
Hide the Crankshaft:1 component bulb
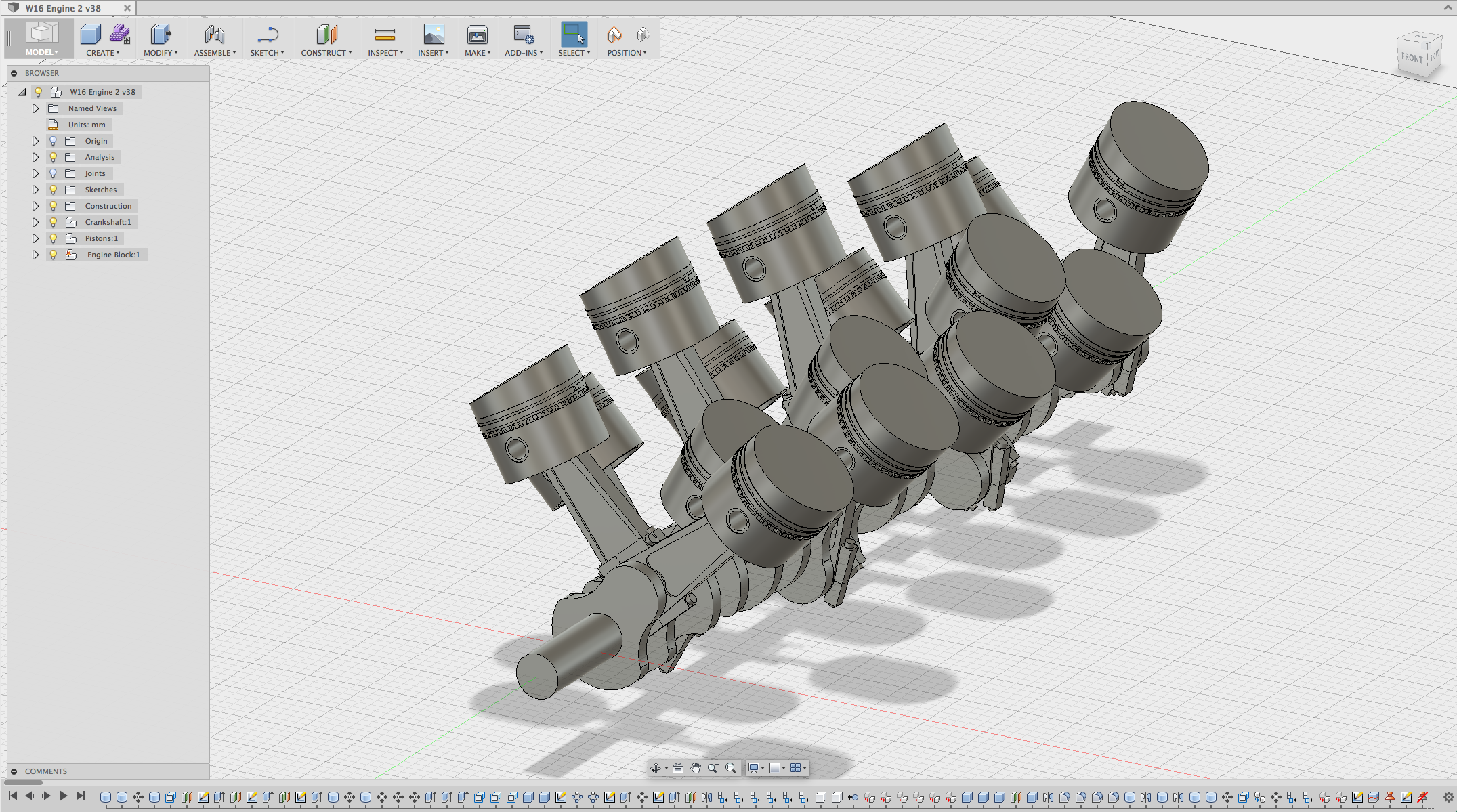pyautogui.click(x=53, y=222)
